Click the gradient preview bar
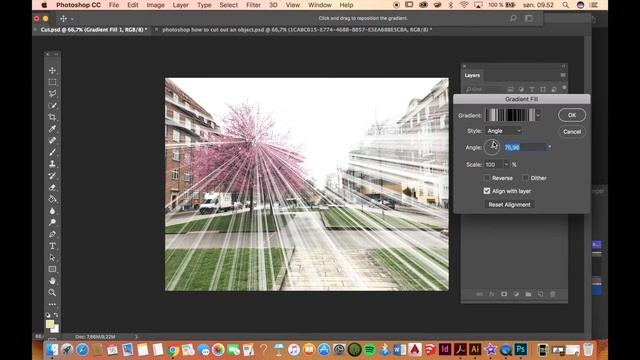 point(510,115)
